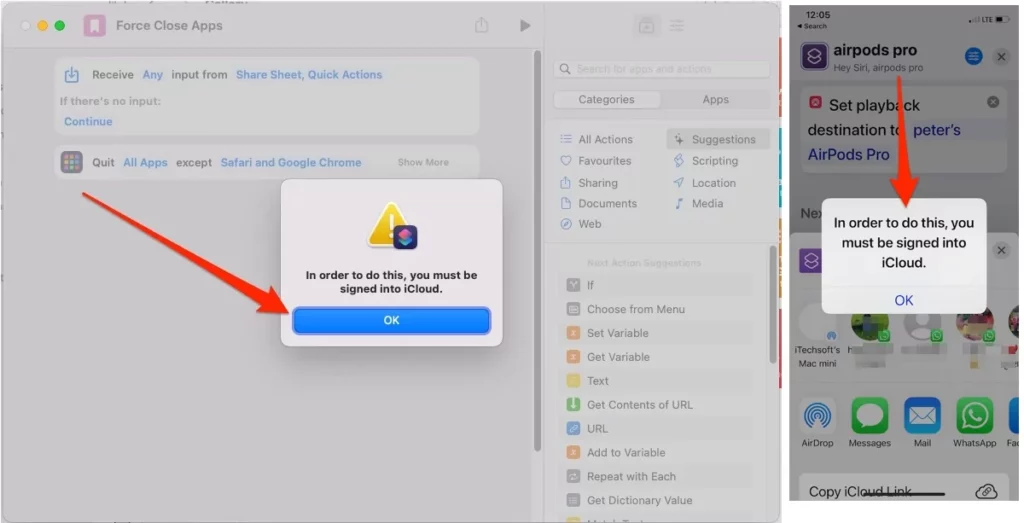Viewport: 1024px width, 523px height.
Task: Select Sharing category
Action: point(589,183)
